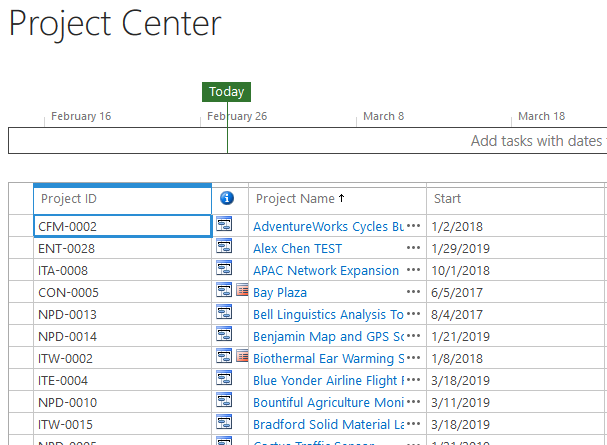Open the AdventureWorks Cycles project link
Screen dimensions: 607x445
(x=328, y=227)
